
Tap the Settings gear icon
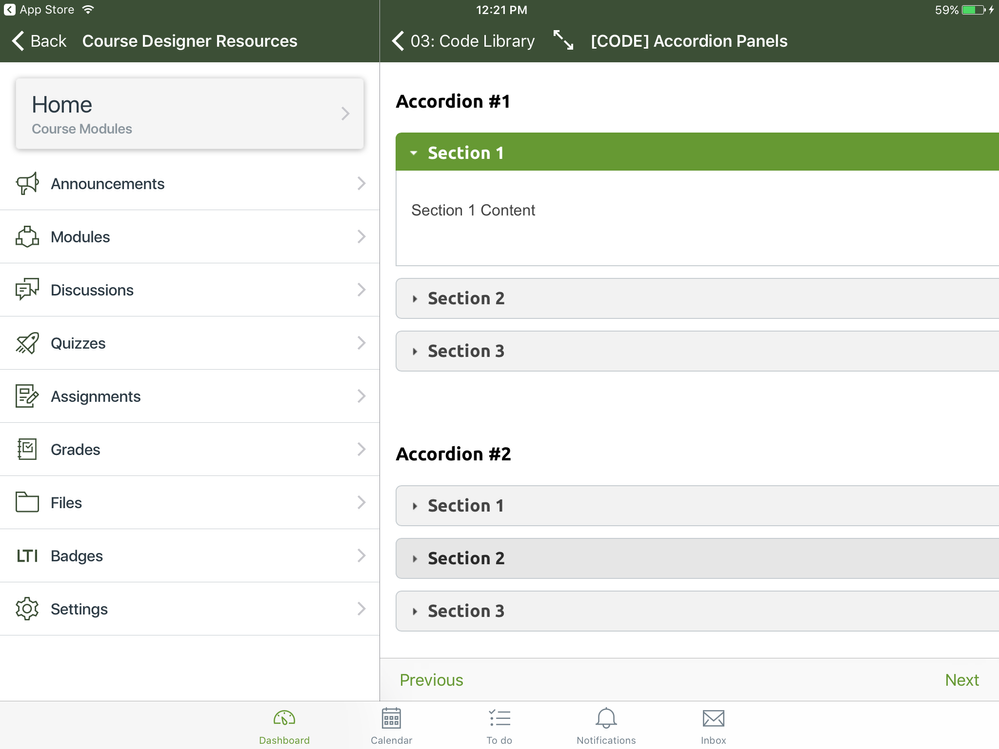[x=27, y=609]
